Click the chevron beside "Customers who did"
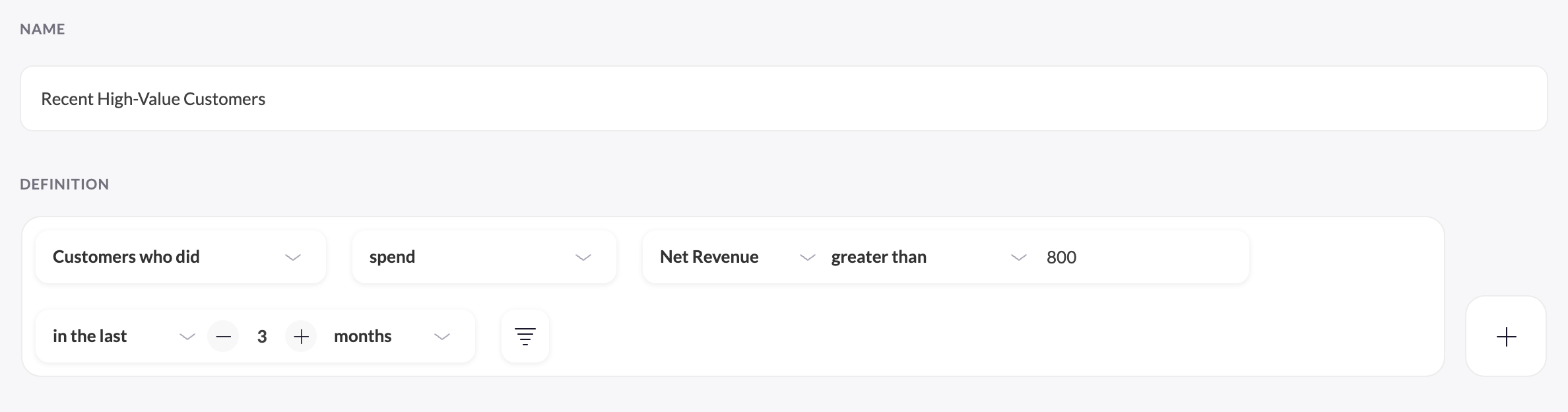The width and height of the screenshot is (1568, 412). tap(292, 257)
